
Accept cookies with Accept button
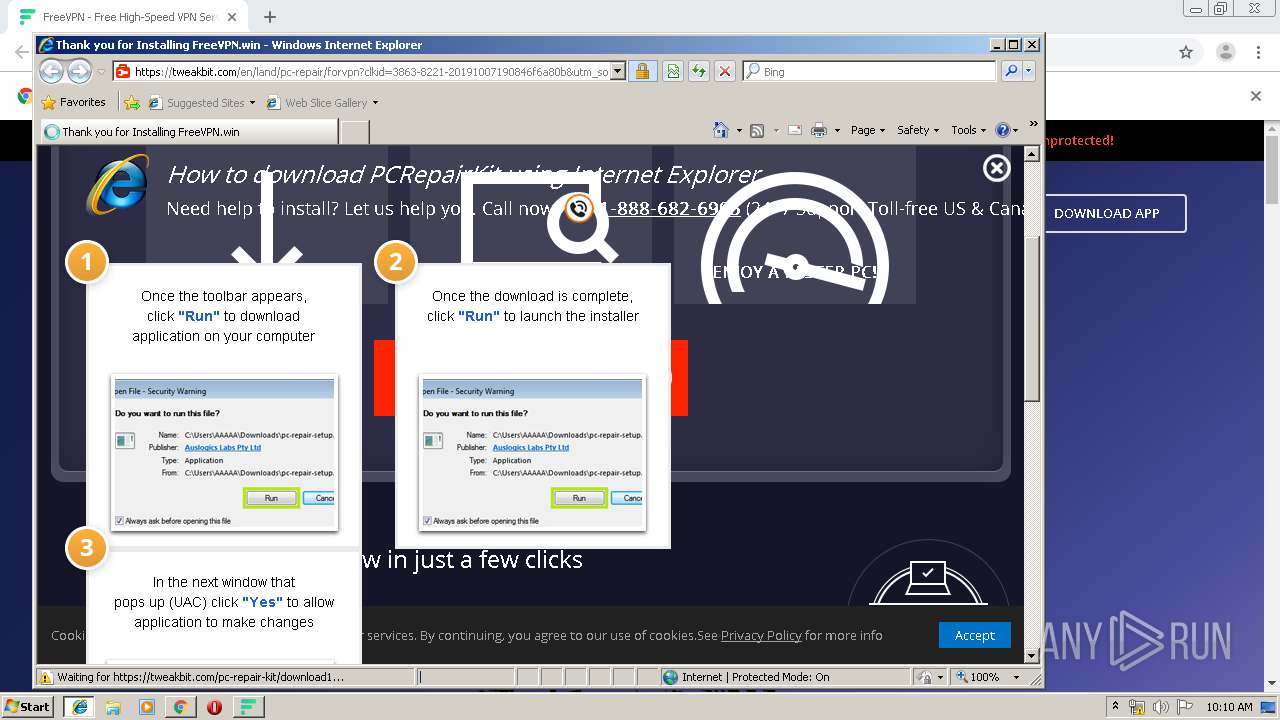pos(974,635)
